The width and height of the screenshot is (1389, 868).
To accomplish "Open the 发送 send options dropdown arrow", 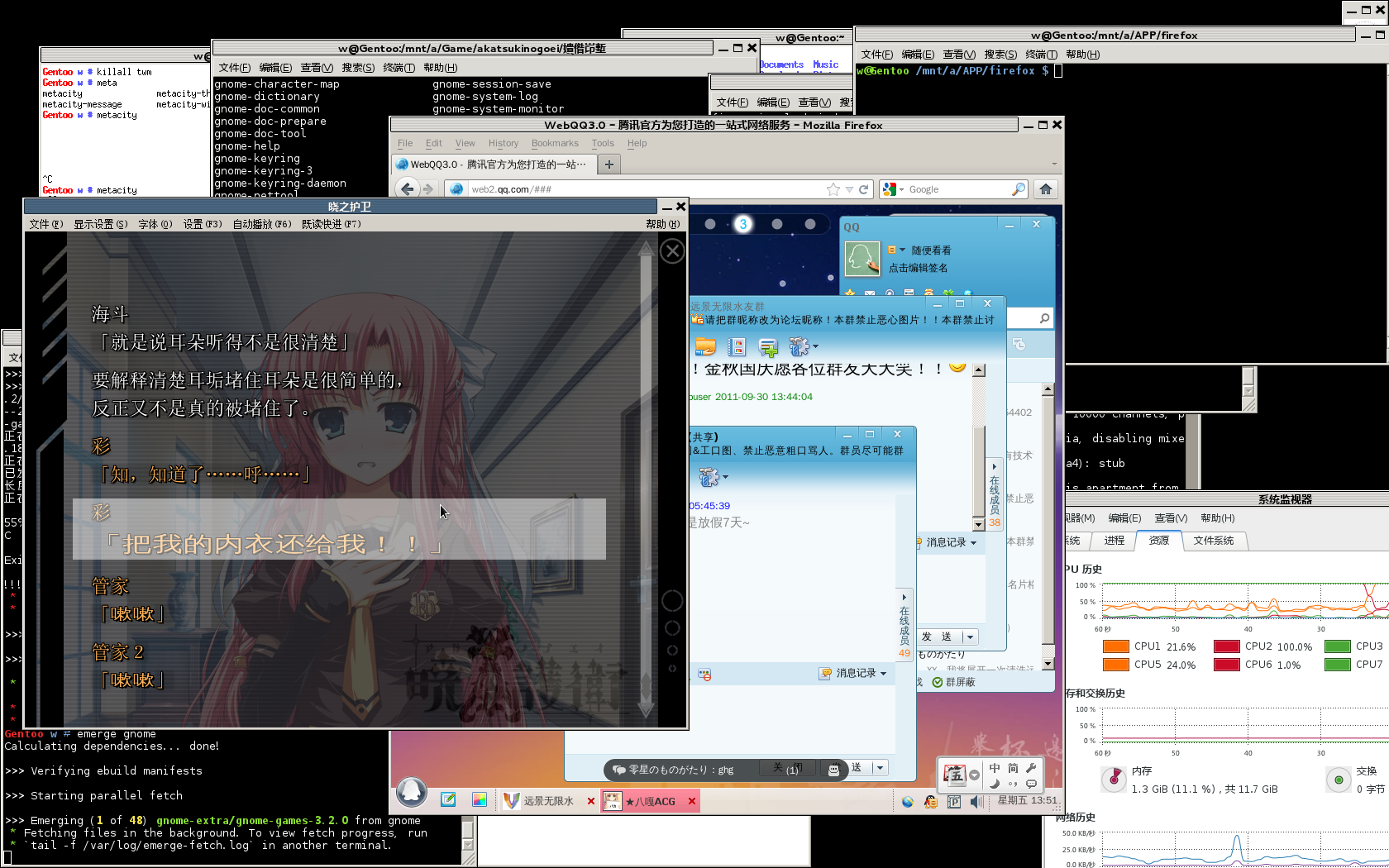I will (x=970, y=637).
